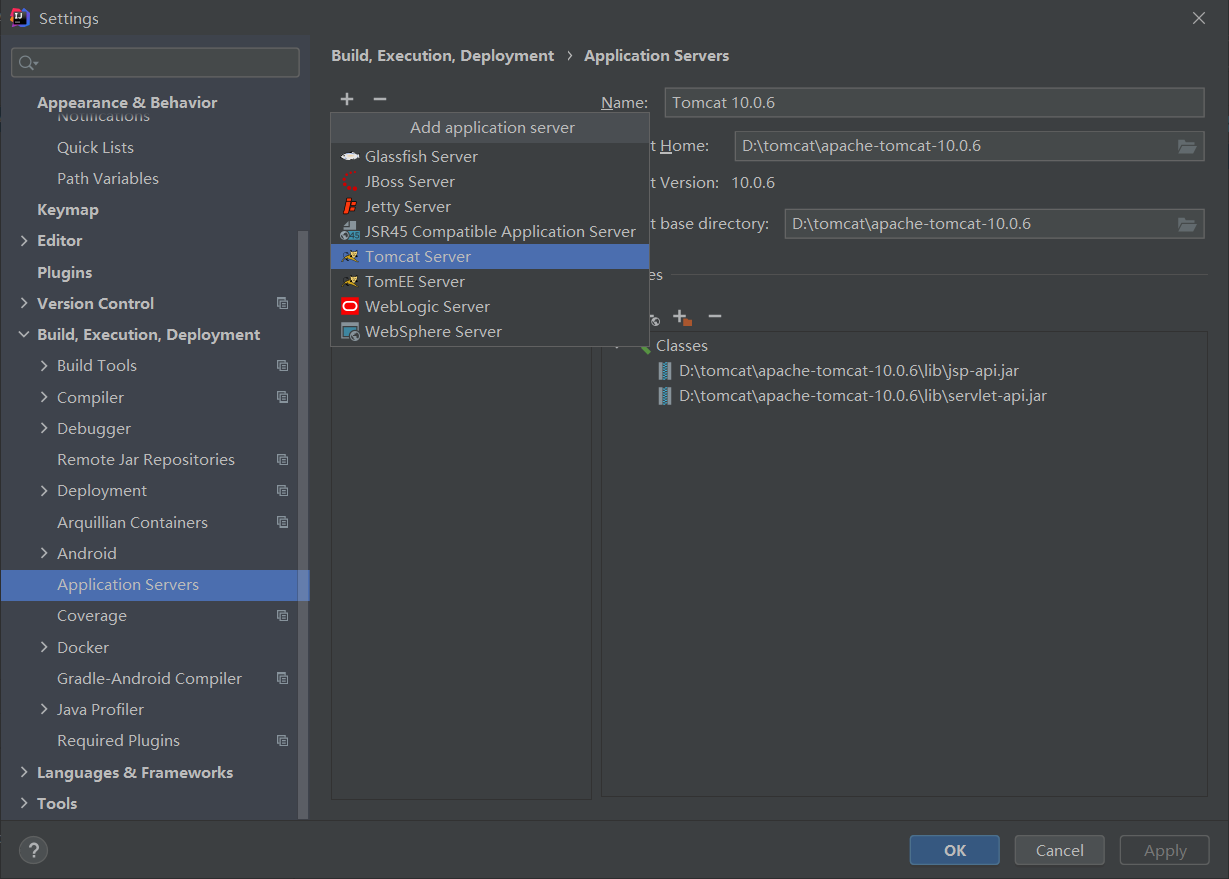
Task: Click project-level icon beside Deployment
Action: (282, 491)
